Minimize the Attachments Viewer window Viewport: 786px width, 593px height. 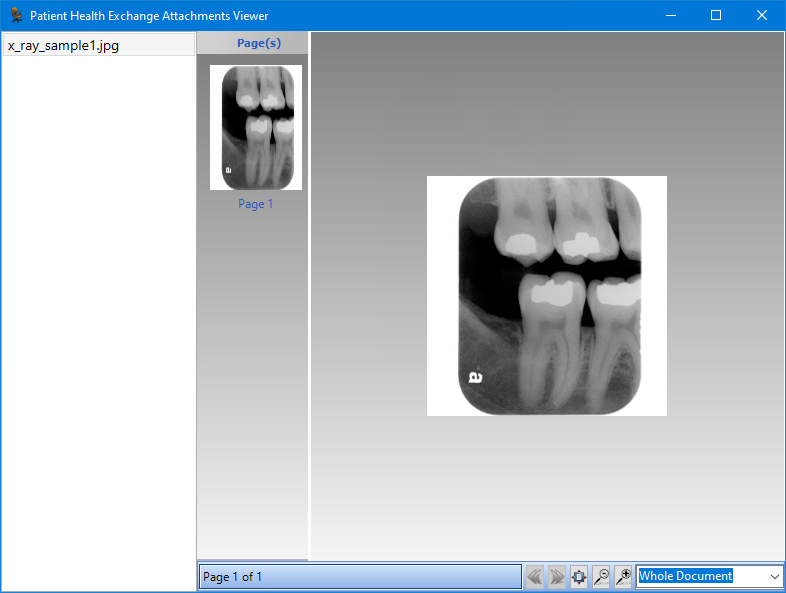[670, 16]
